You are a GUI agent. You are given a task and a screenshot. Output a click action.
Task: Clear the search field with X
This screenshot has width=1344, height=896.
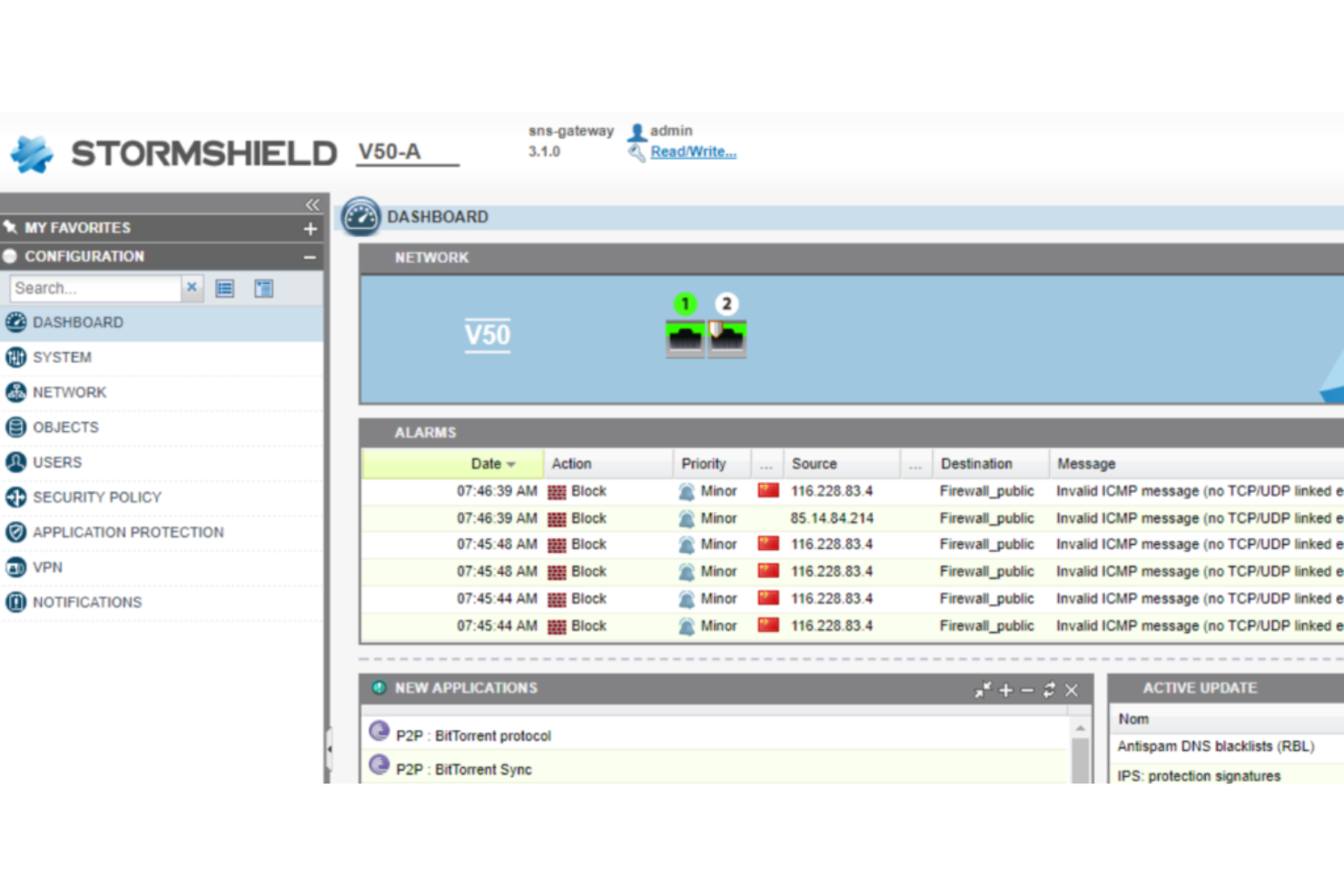192,288
